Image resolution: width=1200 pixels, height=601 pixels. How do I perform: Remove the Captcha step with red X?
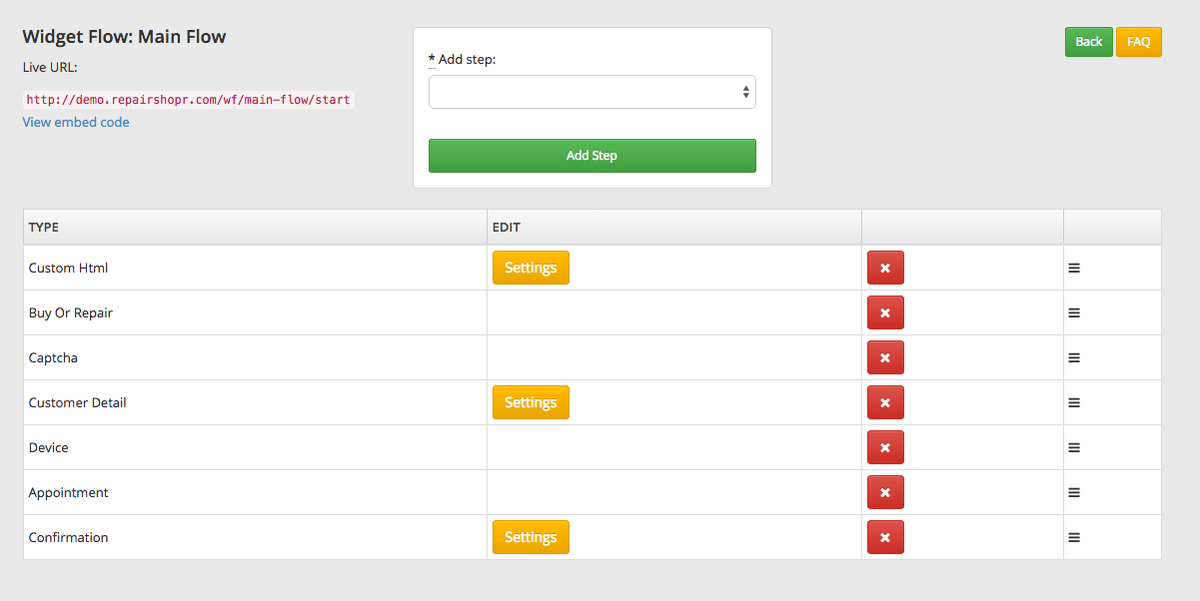885,358
